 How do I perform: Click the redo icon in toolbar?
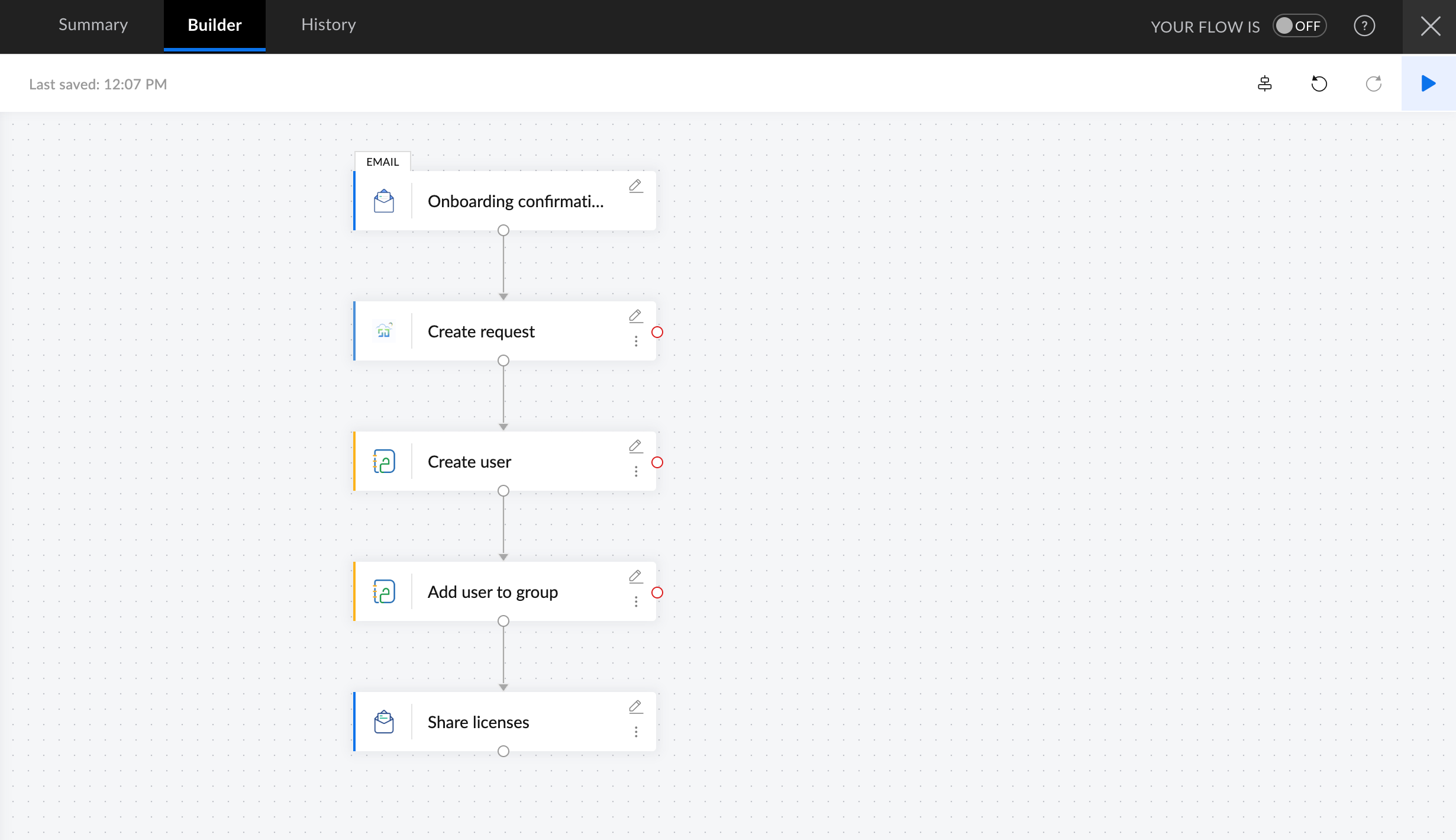[1373, 83]
